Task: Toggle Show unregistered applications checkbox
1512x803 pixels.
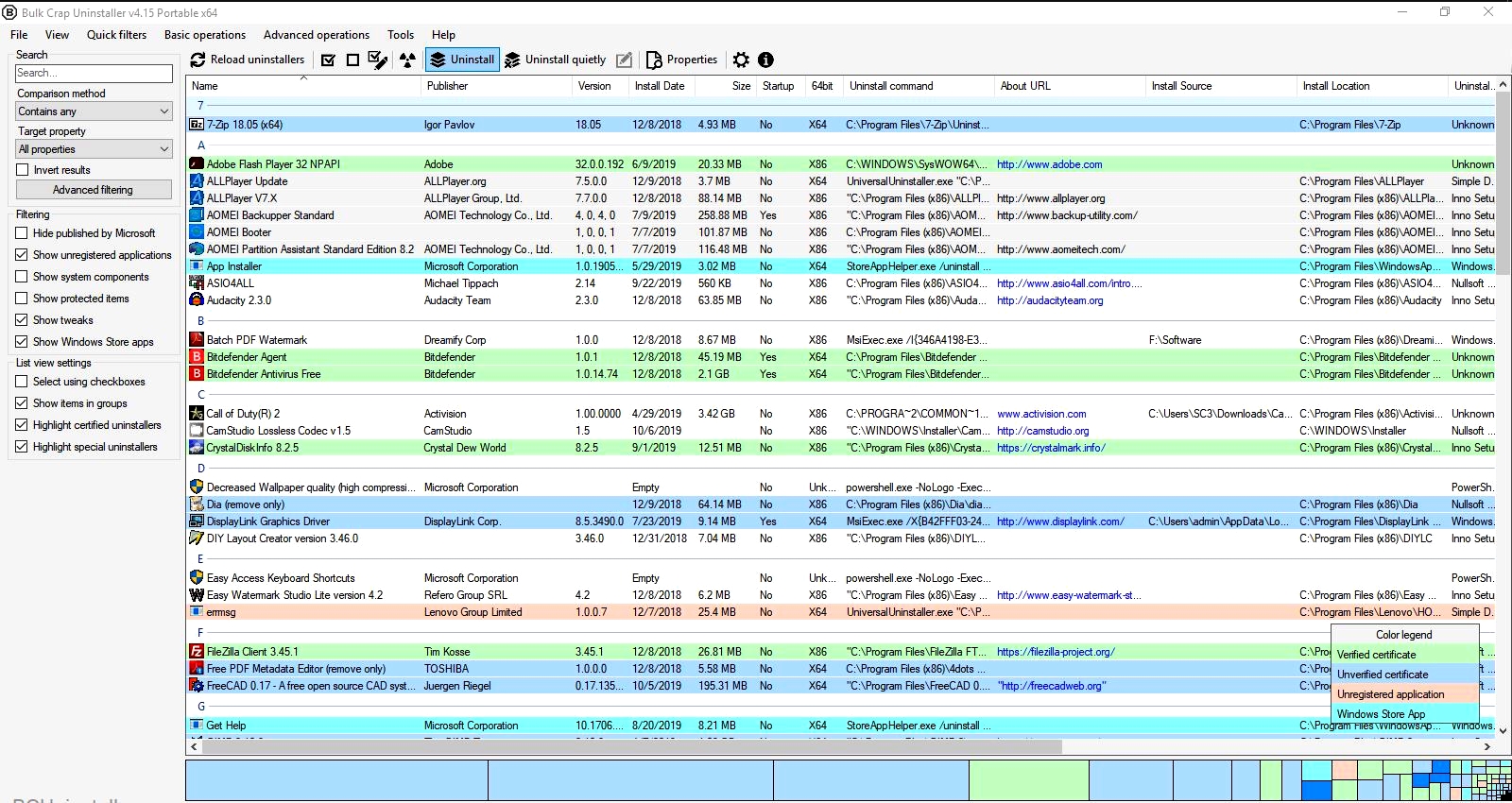Action: click(x=22, y=255)
